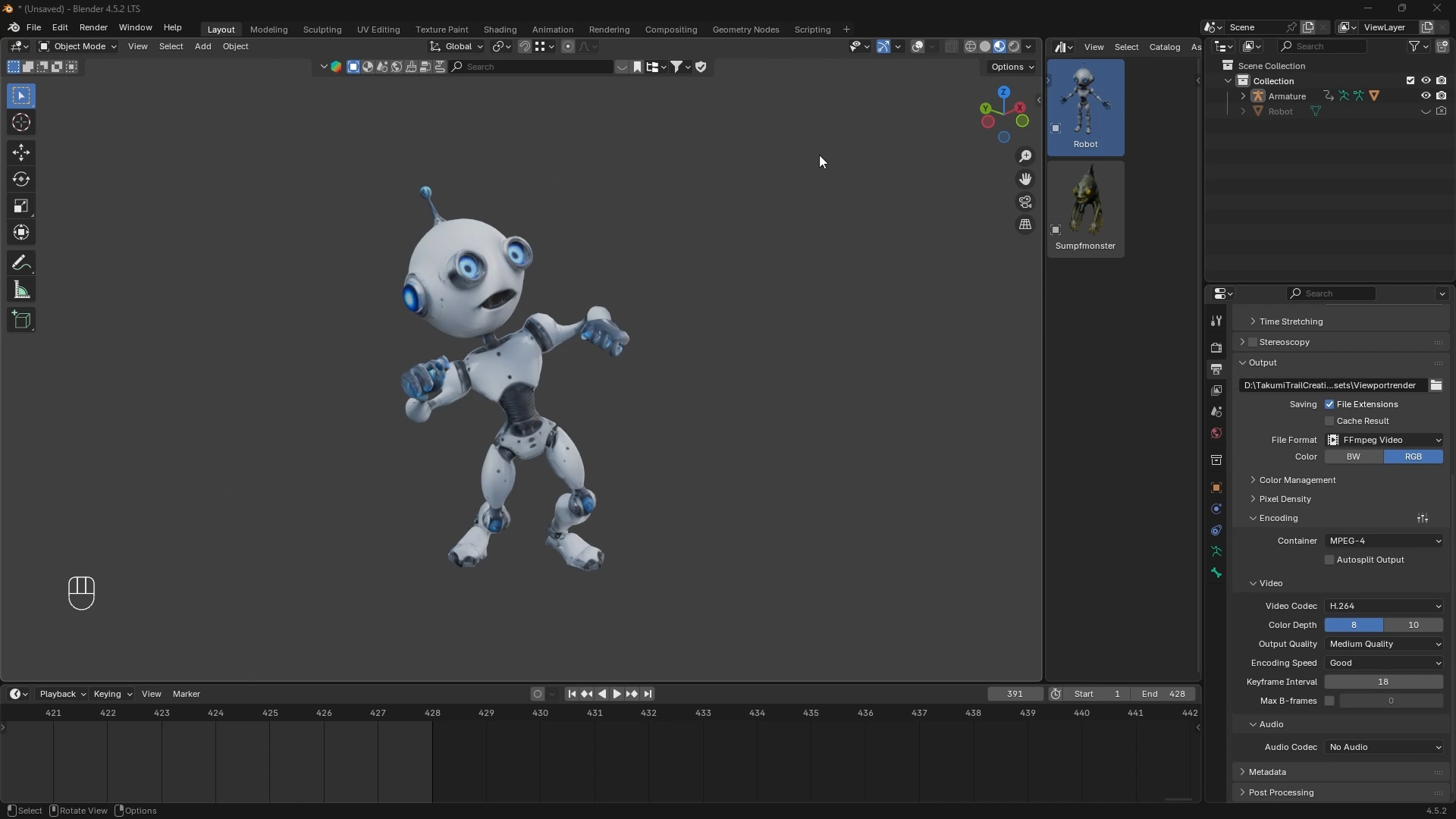Open the Video Codec dropdown

1384,606
